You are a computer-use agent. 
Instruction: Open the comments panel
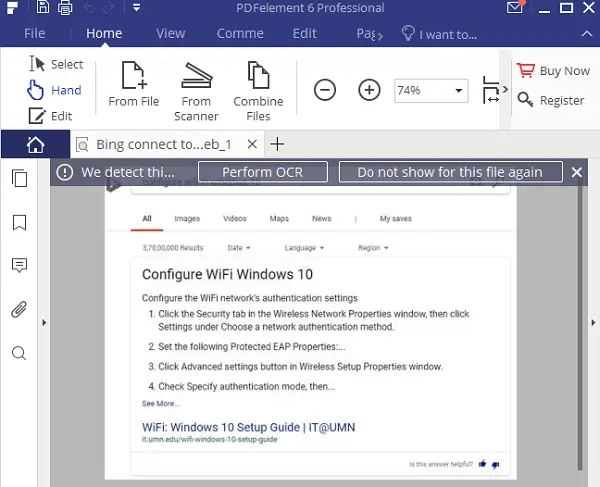(19, 265)
